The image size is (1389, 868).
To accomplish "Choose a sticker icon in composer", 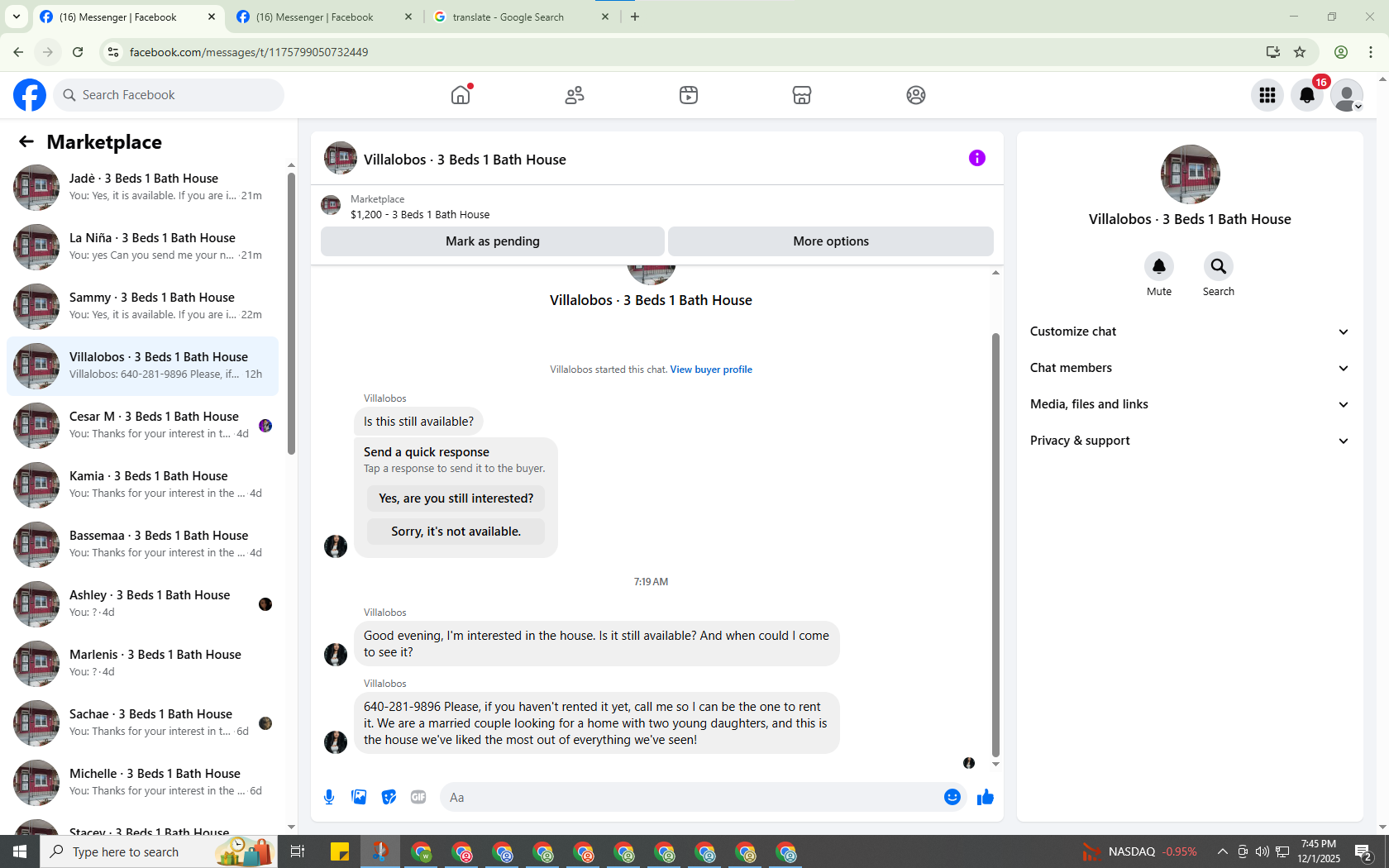I will pos(389,797).
